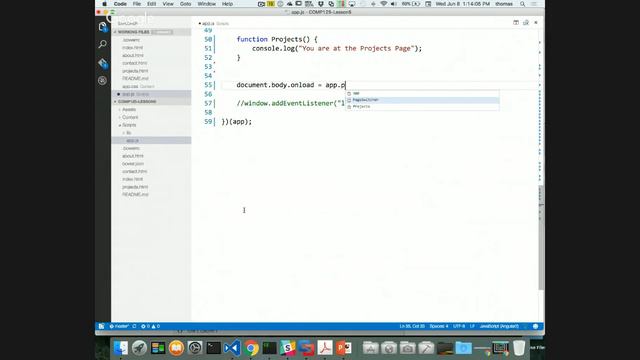The width and height of the screenshot is (640, 360).
Task: Open about.html in the project tree
Action: point(133,156)
